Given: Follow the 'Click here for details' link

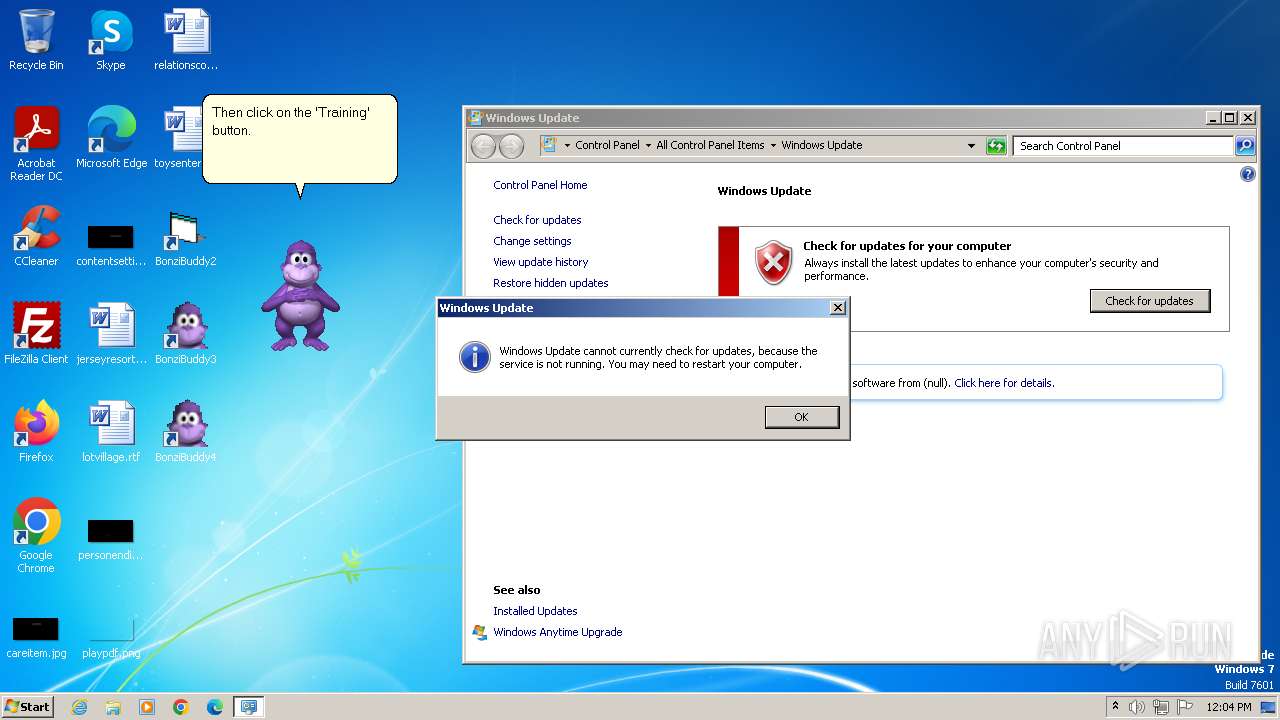Looking at the screenshot, I should [1004, 383].
